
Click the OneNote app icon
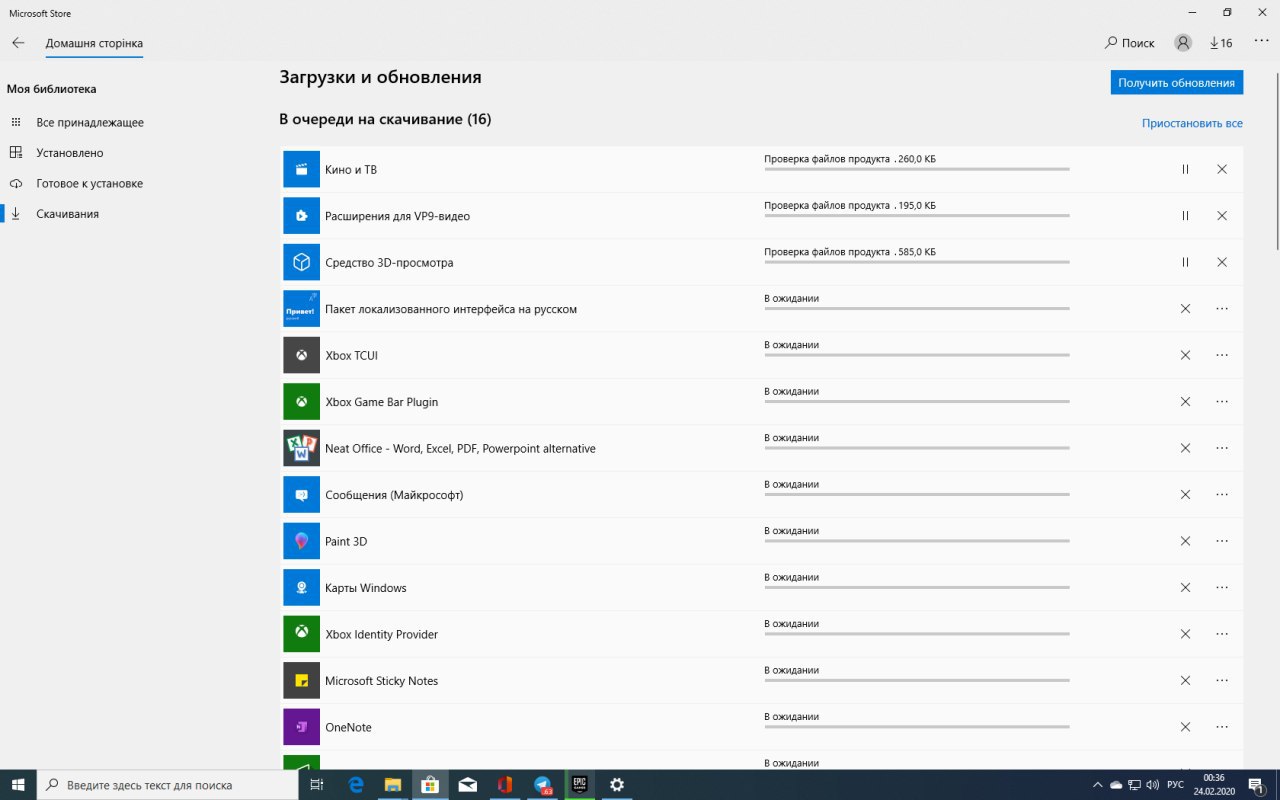301,727
